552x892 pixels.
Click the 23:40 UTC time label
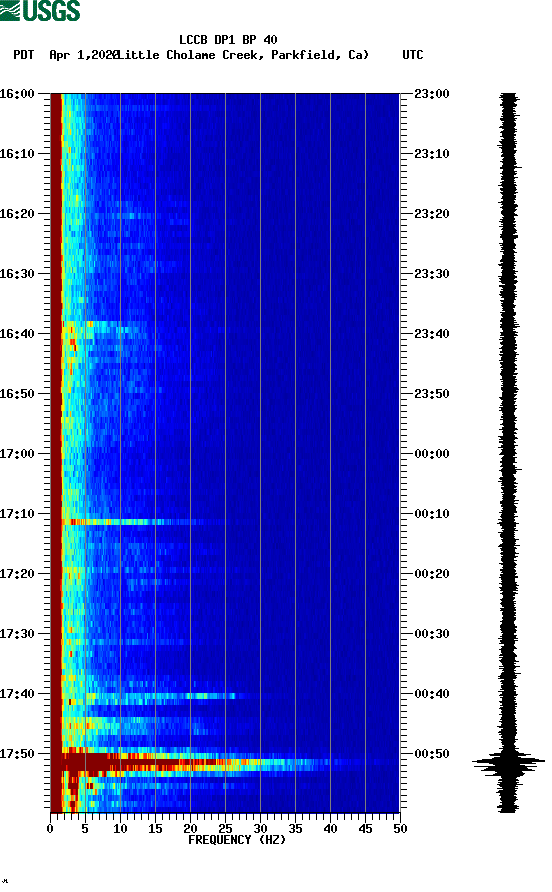tap(431, 334)
